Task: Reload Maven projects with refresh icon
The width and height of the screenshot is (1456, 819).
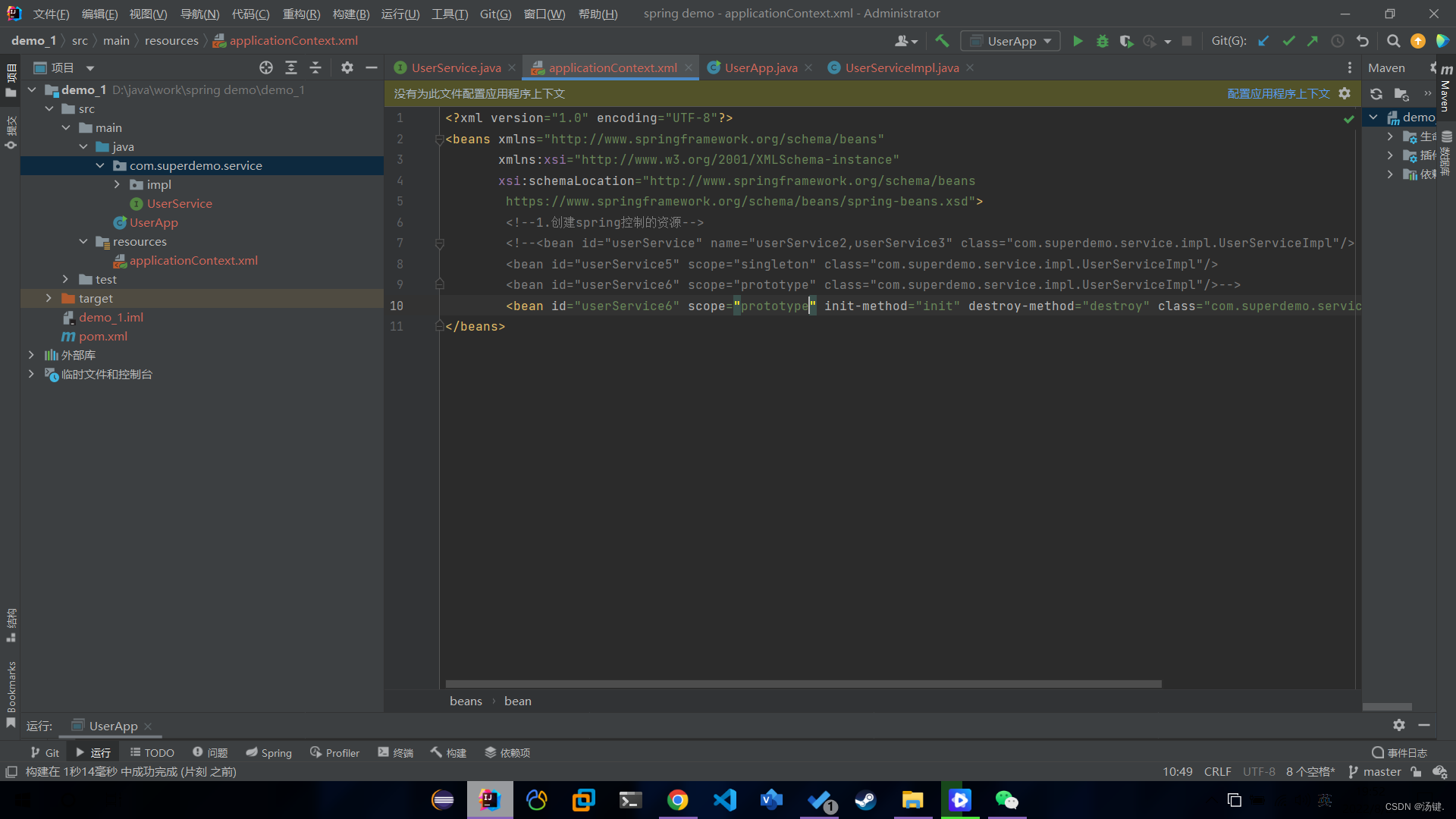Action: pos(1376,94)
